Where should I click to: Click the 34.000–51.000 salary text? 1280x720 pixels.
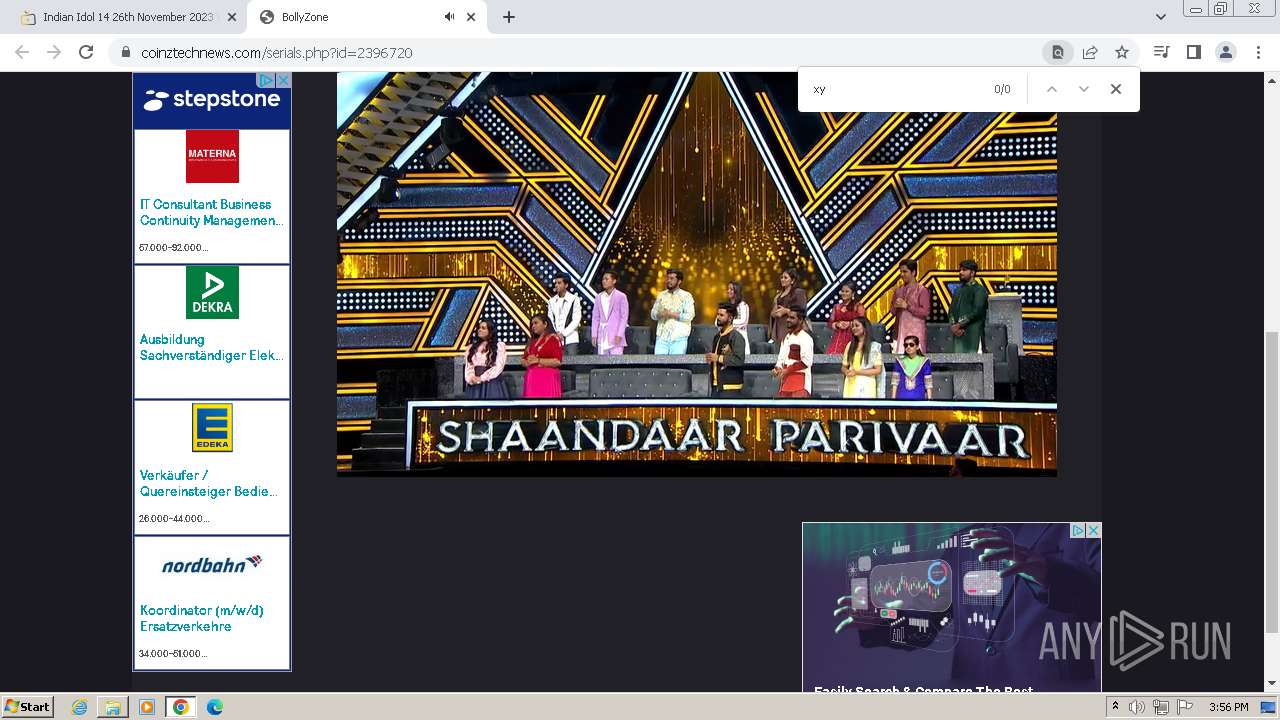coord(173,653)
